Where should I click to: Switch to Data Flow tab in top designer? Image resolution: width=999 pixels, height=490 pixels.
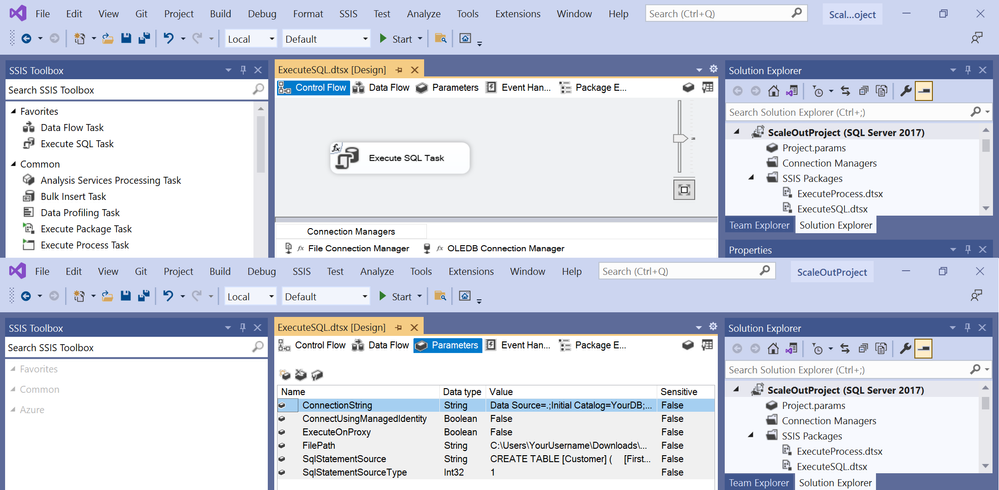[x=381, y=87]
